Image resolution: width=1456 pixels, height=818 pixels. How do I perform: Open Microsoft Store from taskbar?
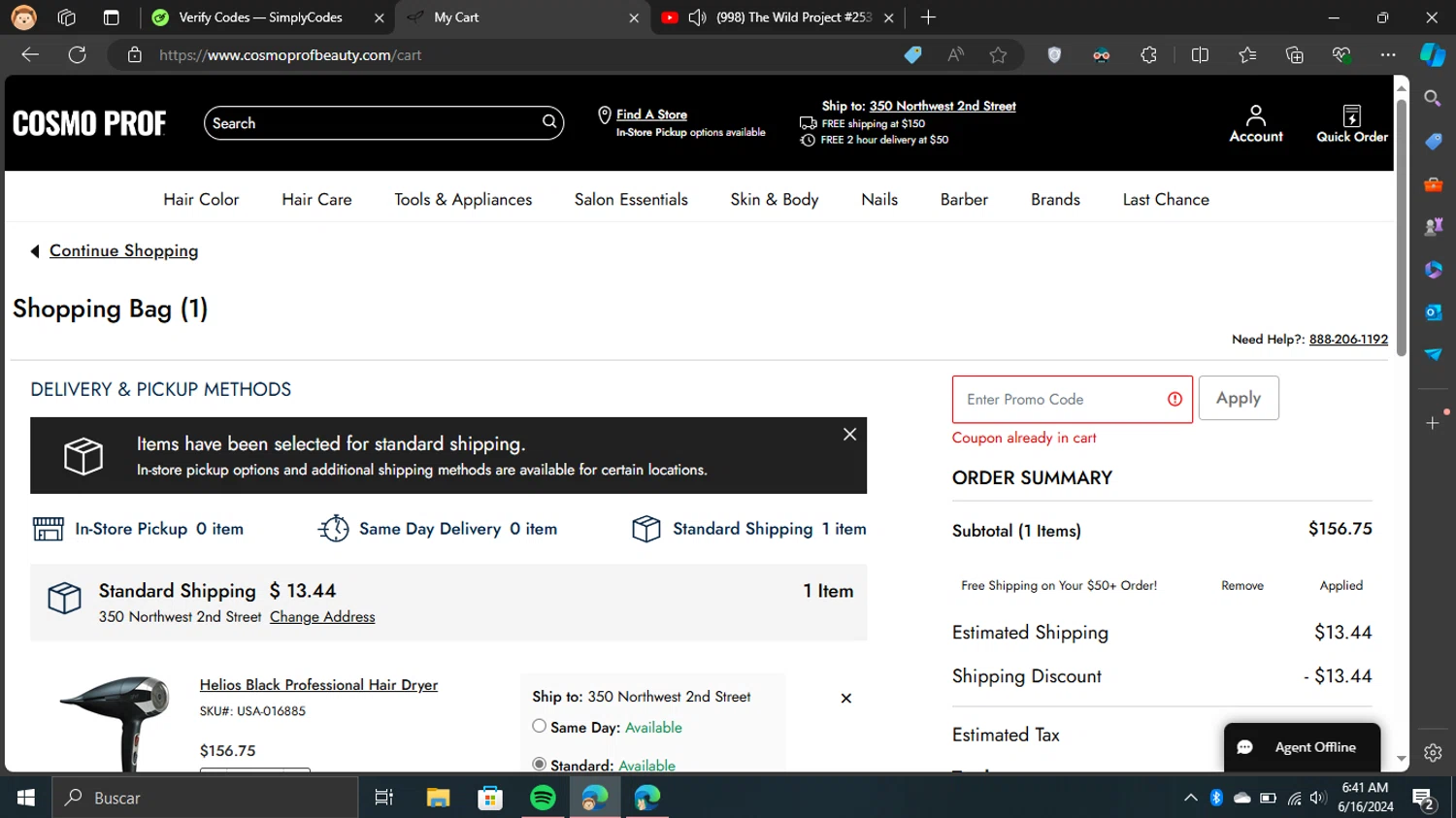490,798
